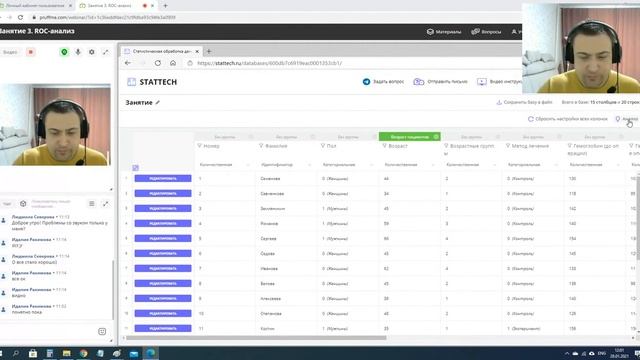Reload the outer browser page
The image size is (640, 360).
tap(20, 18)
